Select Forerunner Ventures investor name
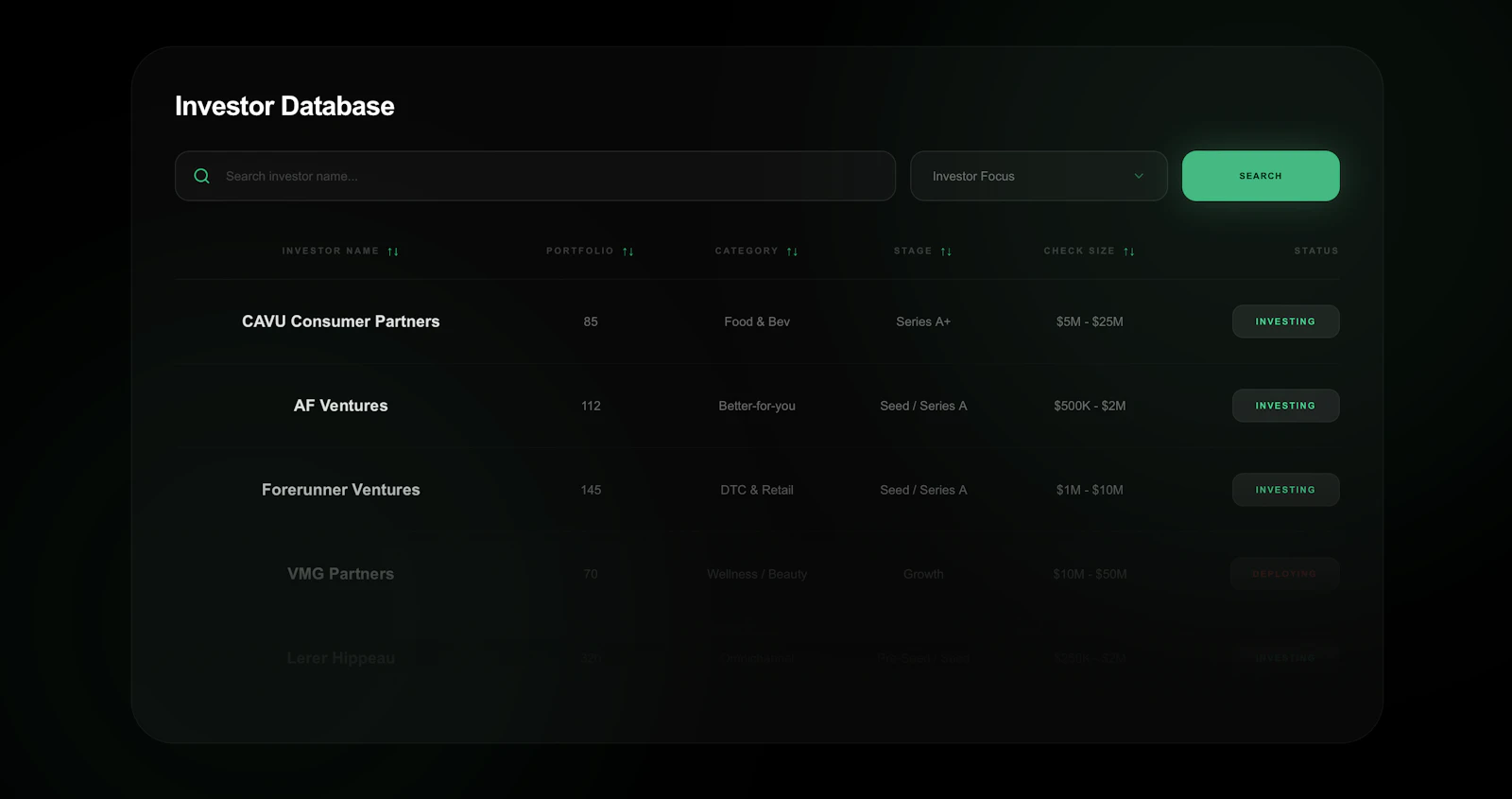This screenshot has width=1512, height=799. (341, 490)
